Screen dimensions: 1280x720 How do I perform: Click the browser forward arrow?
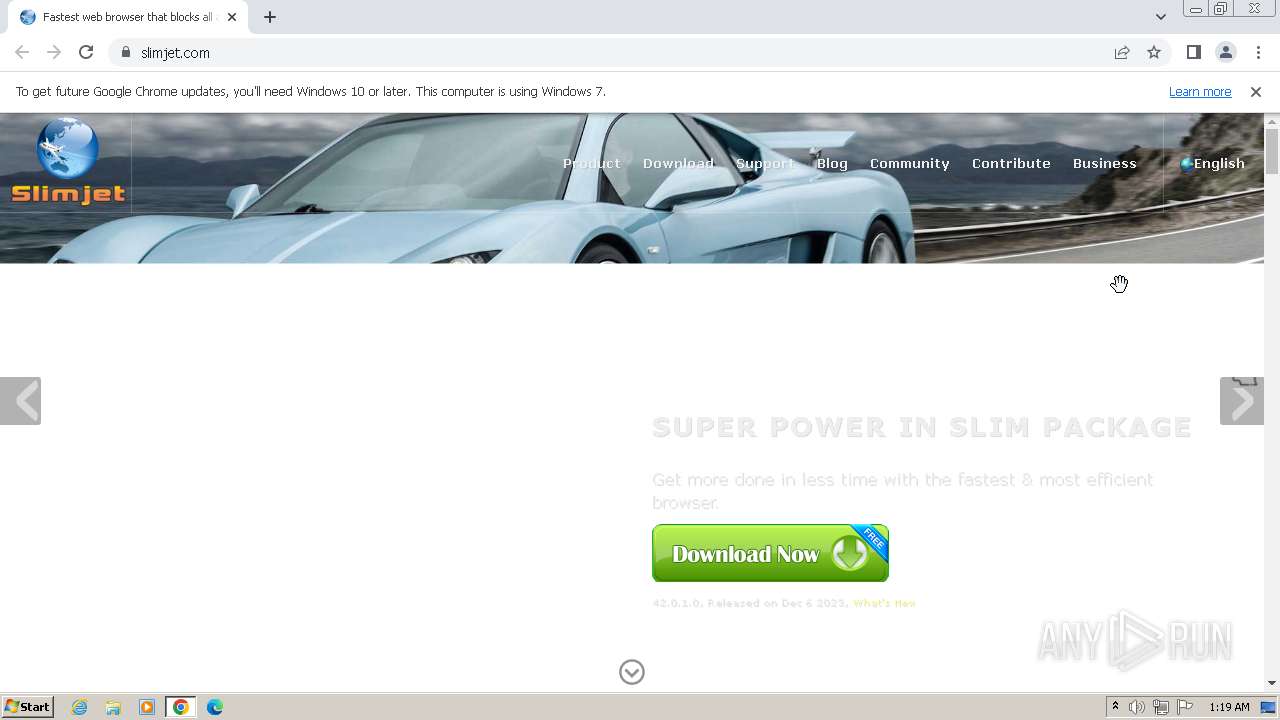tap(54, 52)
